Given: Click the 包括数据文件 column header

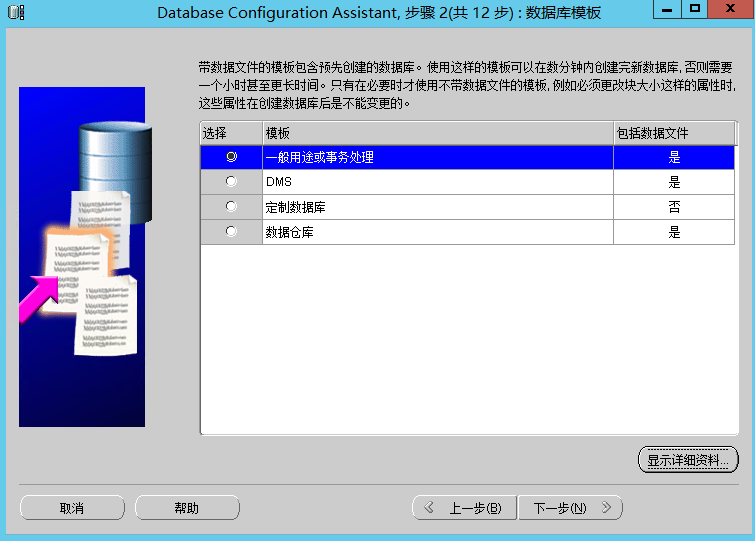Looking at the screenshot, I should (674, 133).
